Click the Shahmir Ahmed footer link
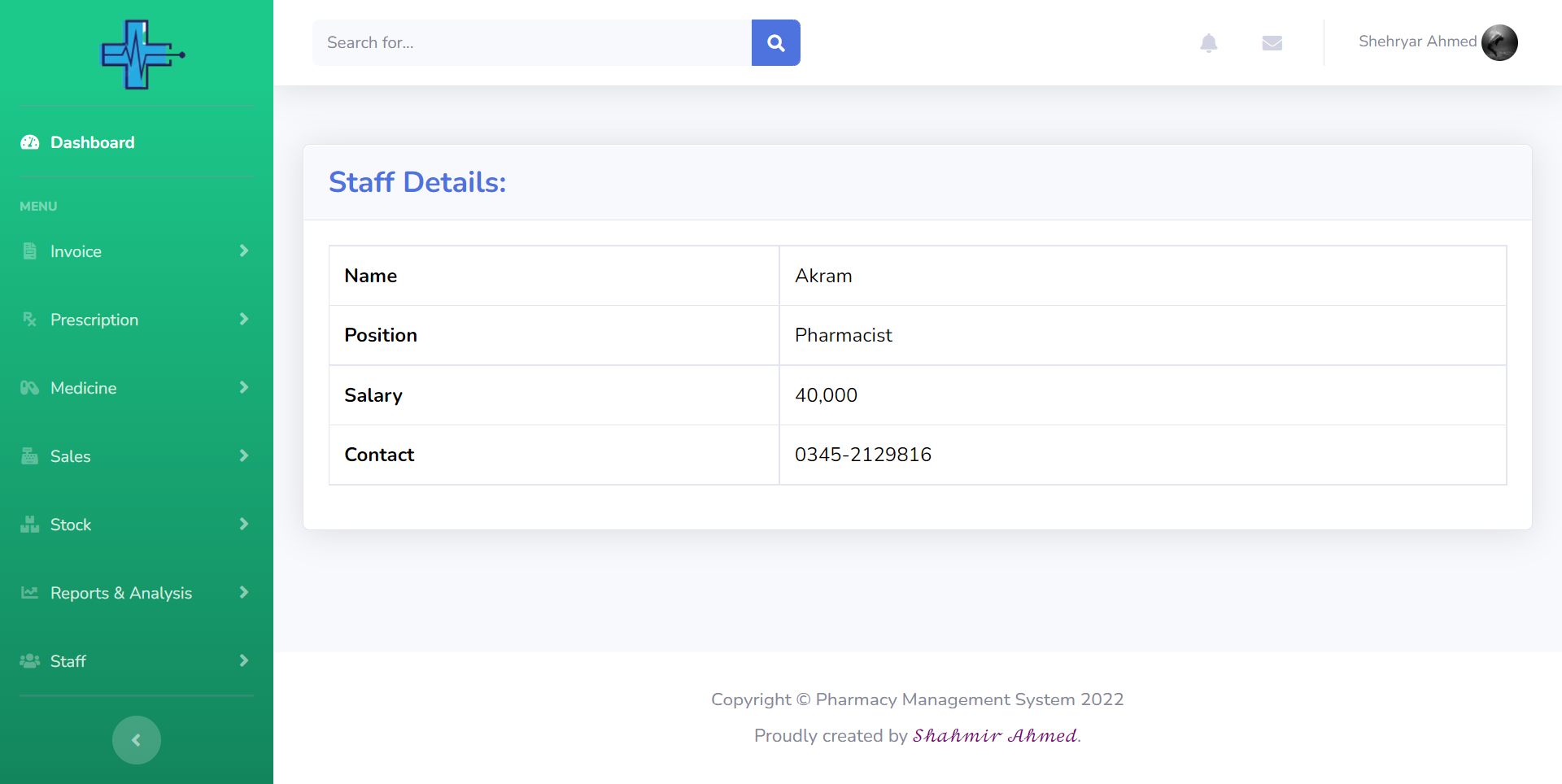This screenshot has width=1562, height=784. [x=995, y=736]
